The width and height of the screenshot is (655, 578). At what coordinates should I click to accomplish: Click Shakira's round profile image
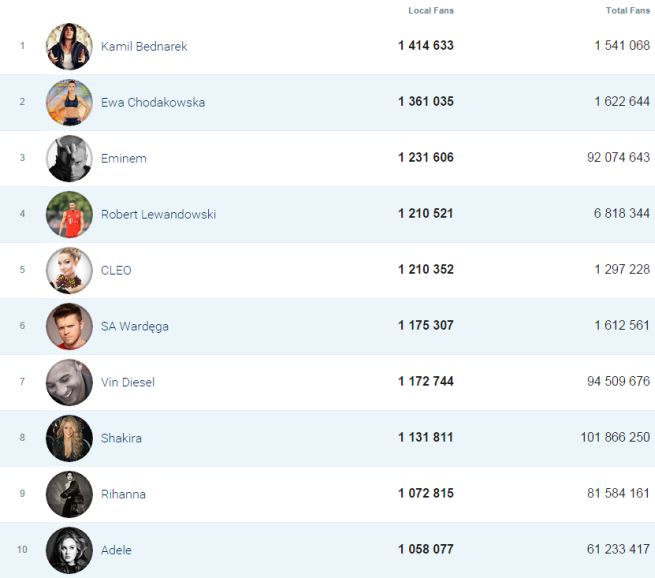click(x=69, y=438)
